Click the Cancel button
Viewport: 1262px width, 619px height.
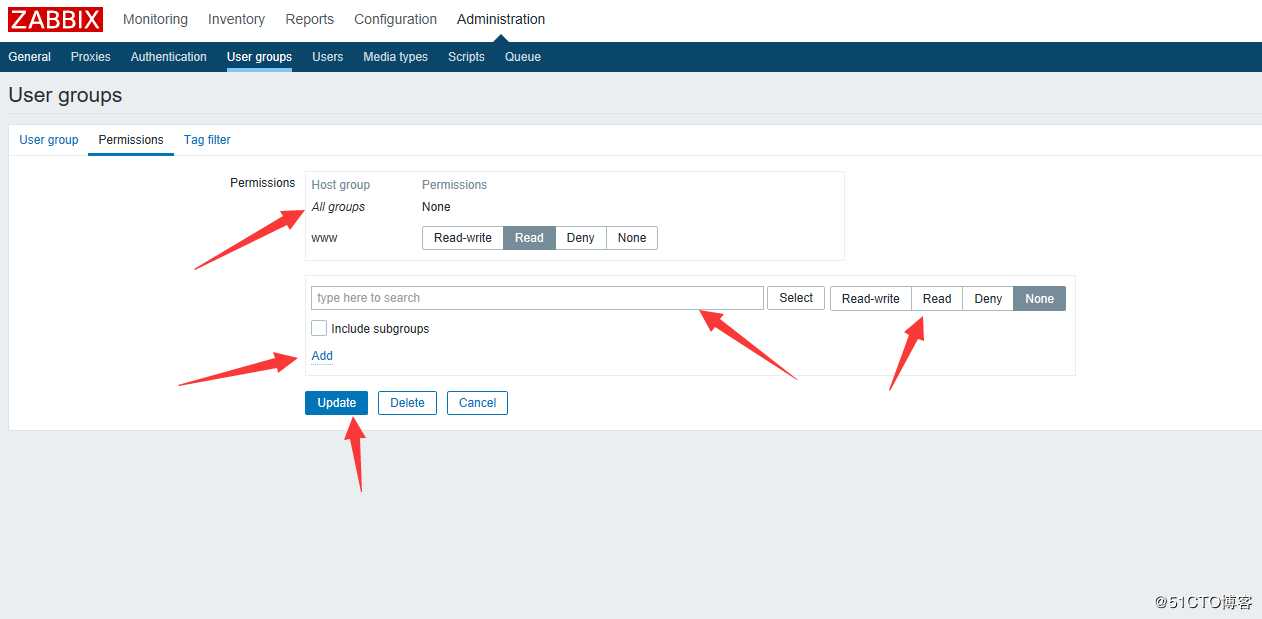[478, 403]
